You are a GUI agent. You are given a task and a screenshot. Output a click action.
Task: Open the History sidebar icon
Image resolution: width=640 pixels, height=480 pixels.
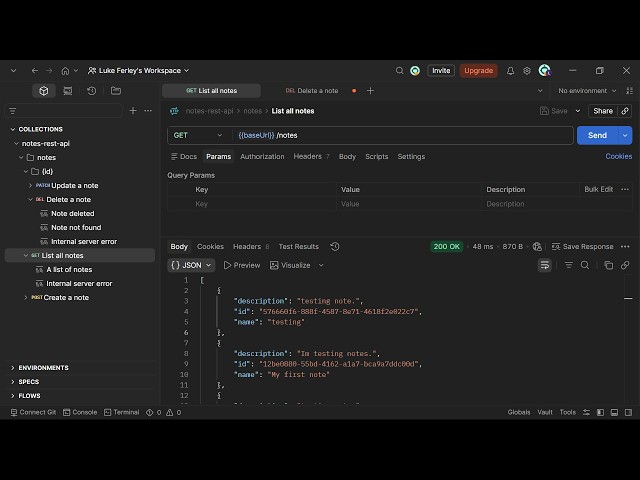pyautogui.click(x=91, y=91)
